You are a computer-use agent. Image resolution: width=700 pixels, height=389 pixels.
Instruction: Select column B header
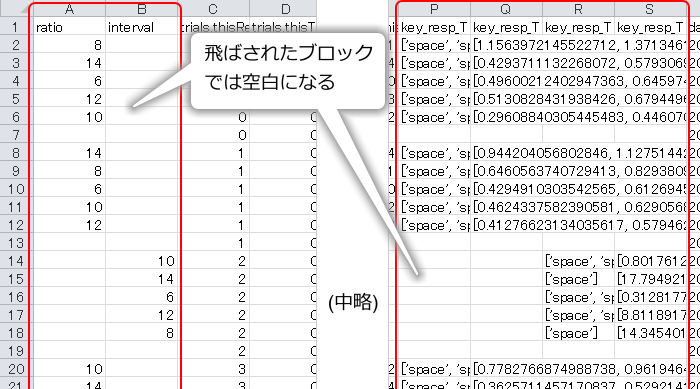coord(142,9)
